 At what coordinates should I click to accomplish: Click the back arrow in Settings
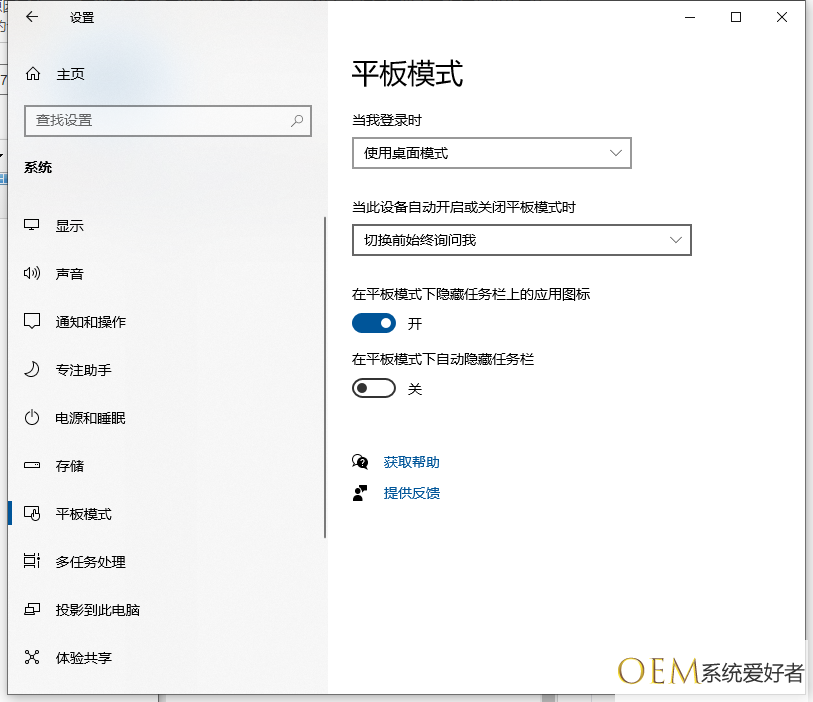tap(32, 17)
